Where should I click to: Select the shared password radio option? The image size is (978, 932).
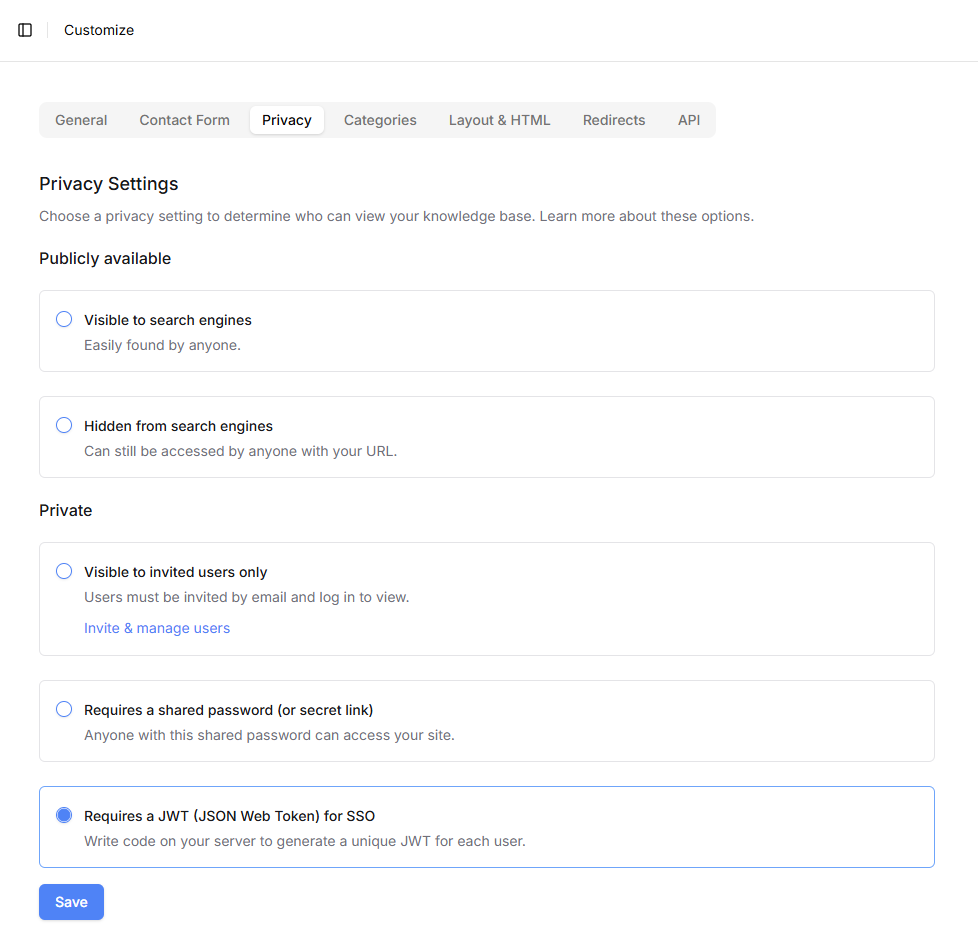(64, 709)
